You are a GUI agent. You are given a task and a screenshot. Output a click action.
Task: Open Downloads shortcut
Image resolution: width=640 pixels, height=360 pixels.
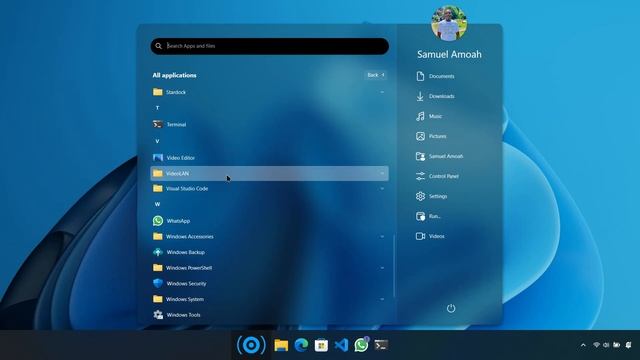[435, 96]
